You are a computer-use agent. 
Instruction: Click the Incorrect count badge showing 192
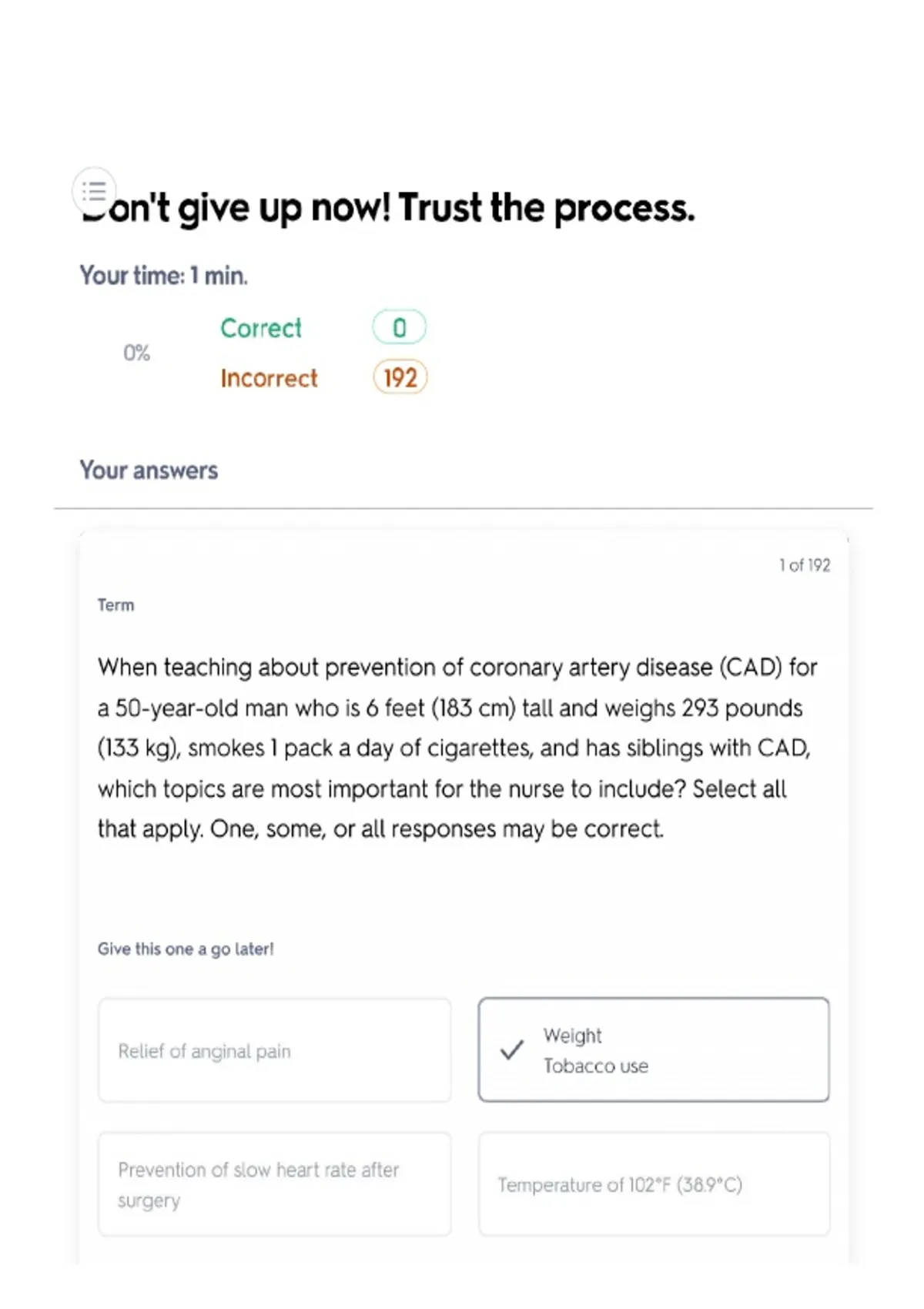pos(400,377)
